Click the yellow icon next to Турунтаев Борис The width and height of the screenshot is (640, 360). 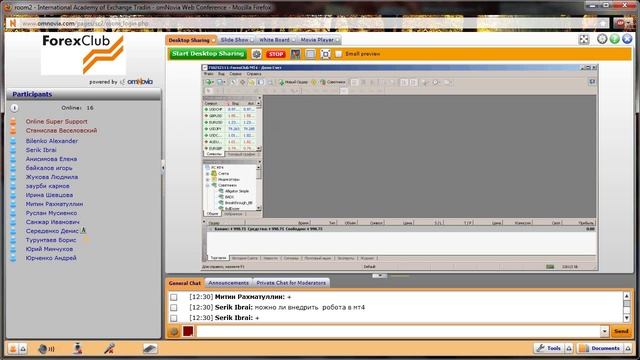point(86,240)
